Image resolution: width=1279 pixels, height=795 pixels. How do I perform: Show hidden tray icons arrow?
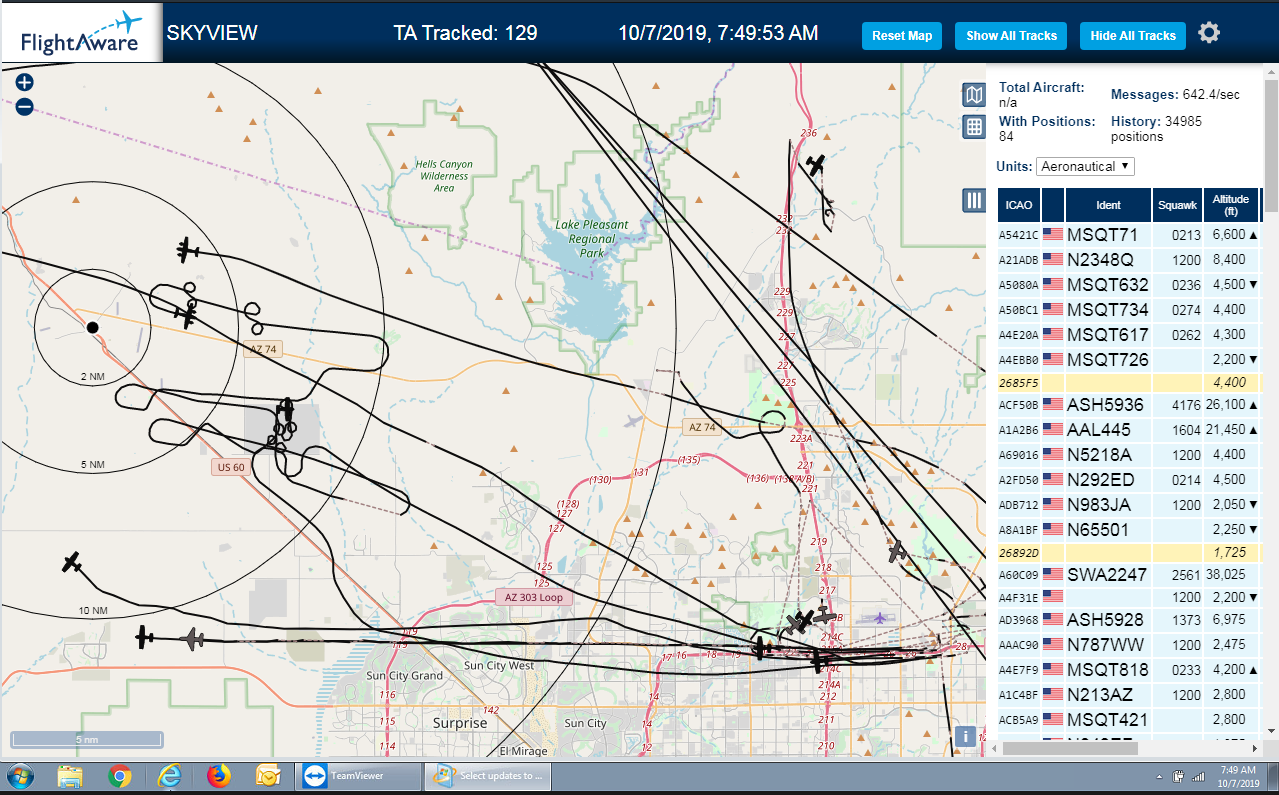[x=1161, y=777]
